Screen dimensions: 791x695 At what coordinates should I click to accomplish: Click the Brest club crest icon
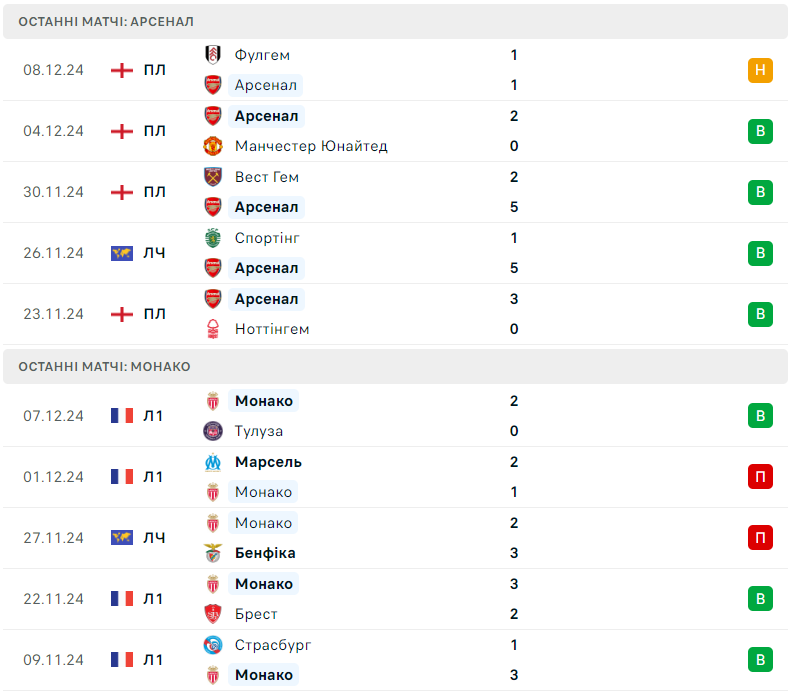coord(213,614)
